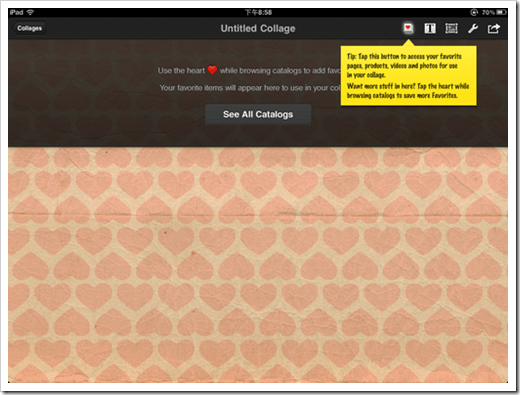The height and width of the screenshot is (395, 520).
Task: Tap the share export icon
Action: tap(494, 29)
